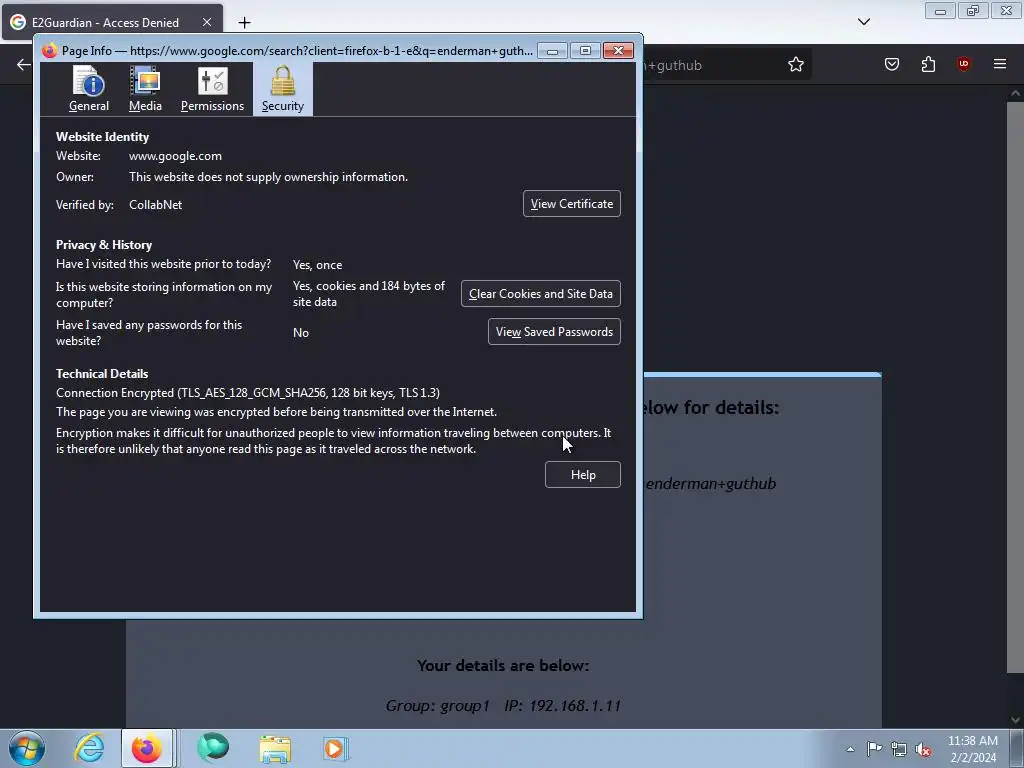Click the scroll up arrow on the page
Screen dimensions: 1024x768
[x=1015, y=93]
